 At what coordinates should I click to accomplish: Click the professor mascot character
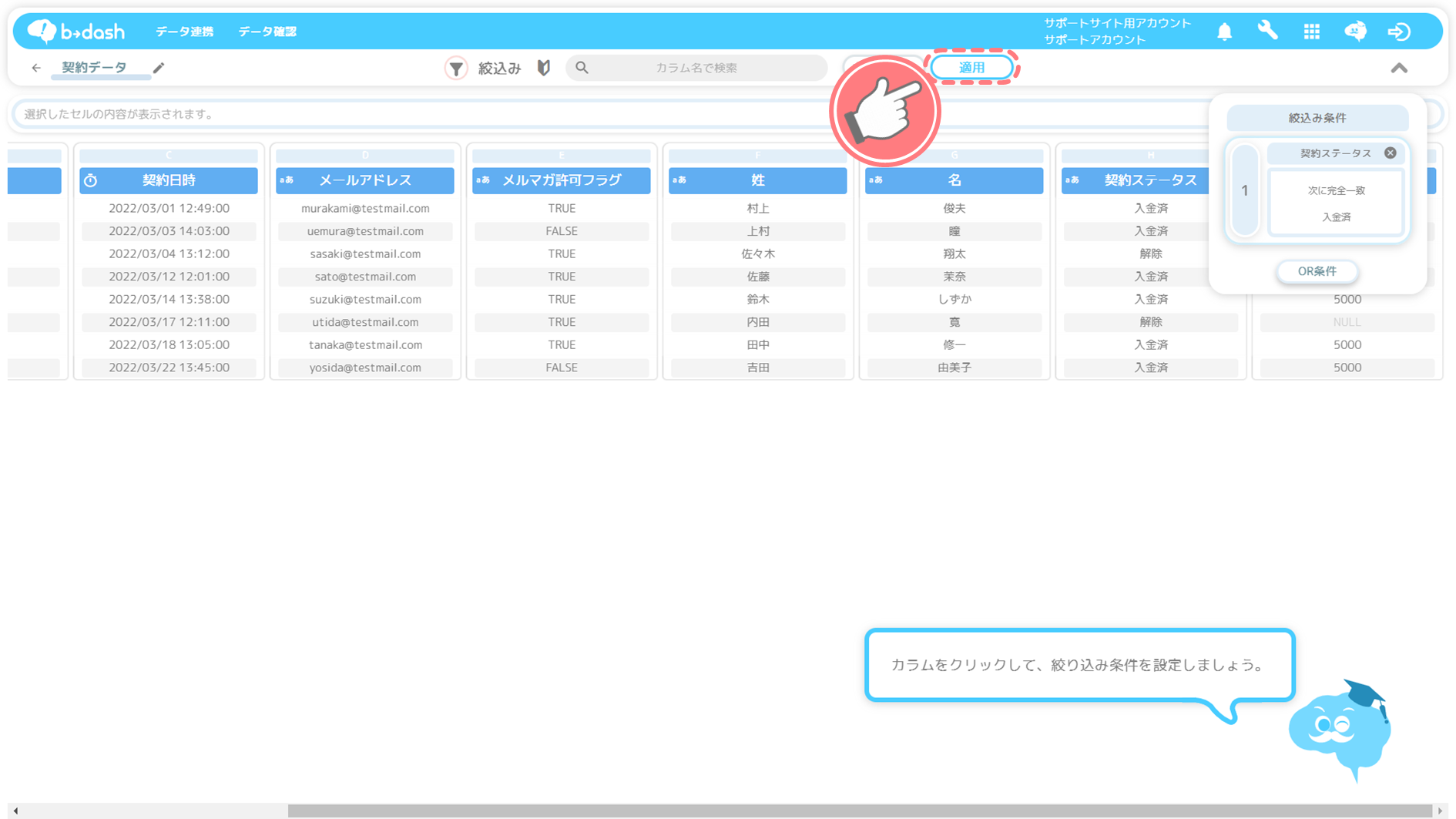[1340, 730]
